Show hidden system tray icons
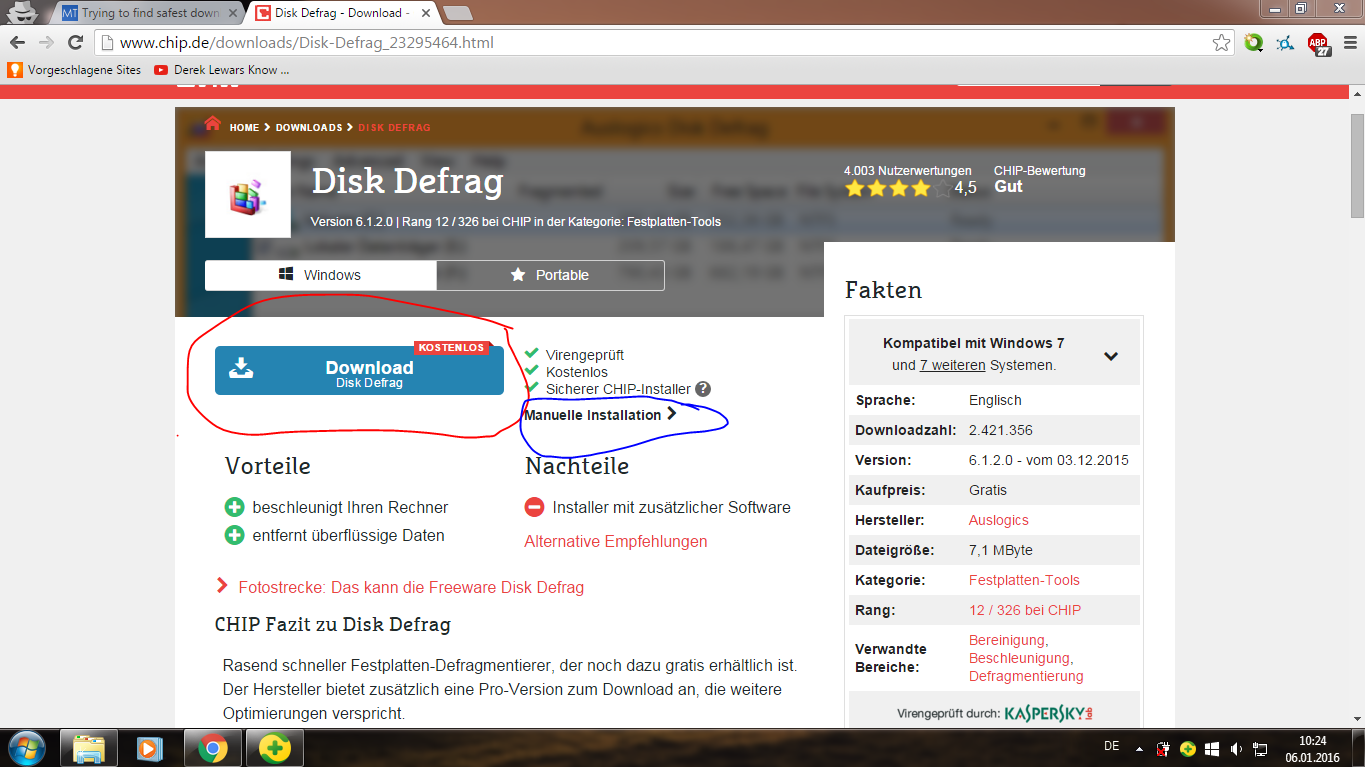Screen dimensions: 1365x767 [1139, 748]
